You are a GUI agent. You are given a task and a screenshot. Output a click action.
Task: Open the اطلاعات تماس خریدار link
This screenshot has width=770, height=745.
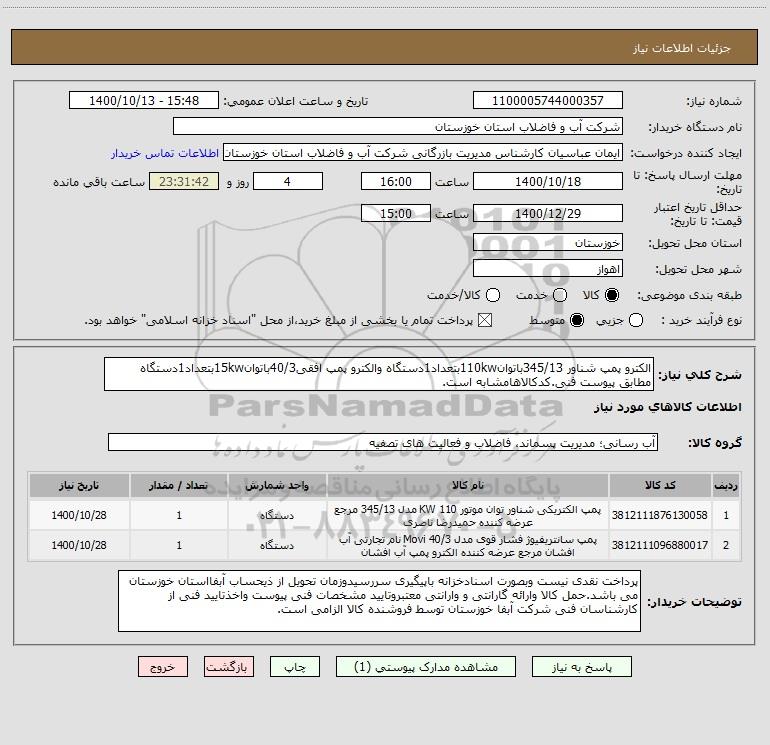click(165, 153)
